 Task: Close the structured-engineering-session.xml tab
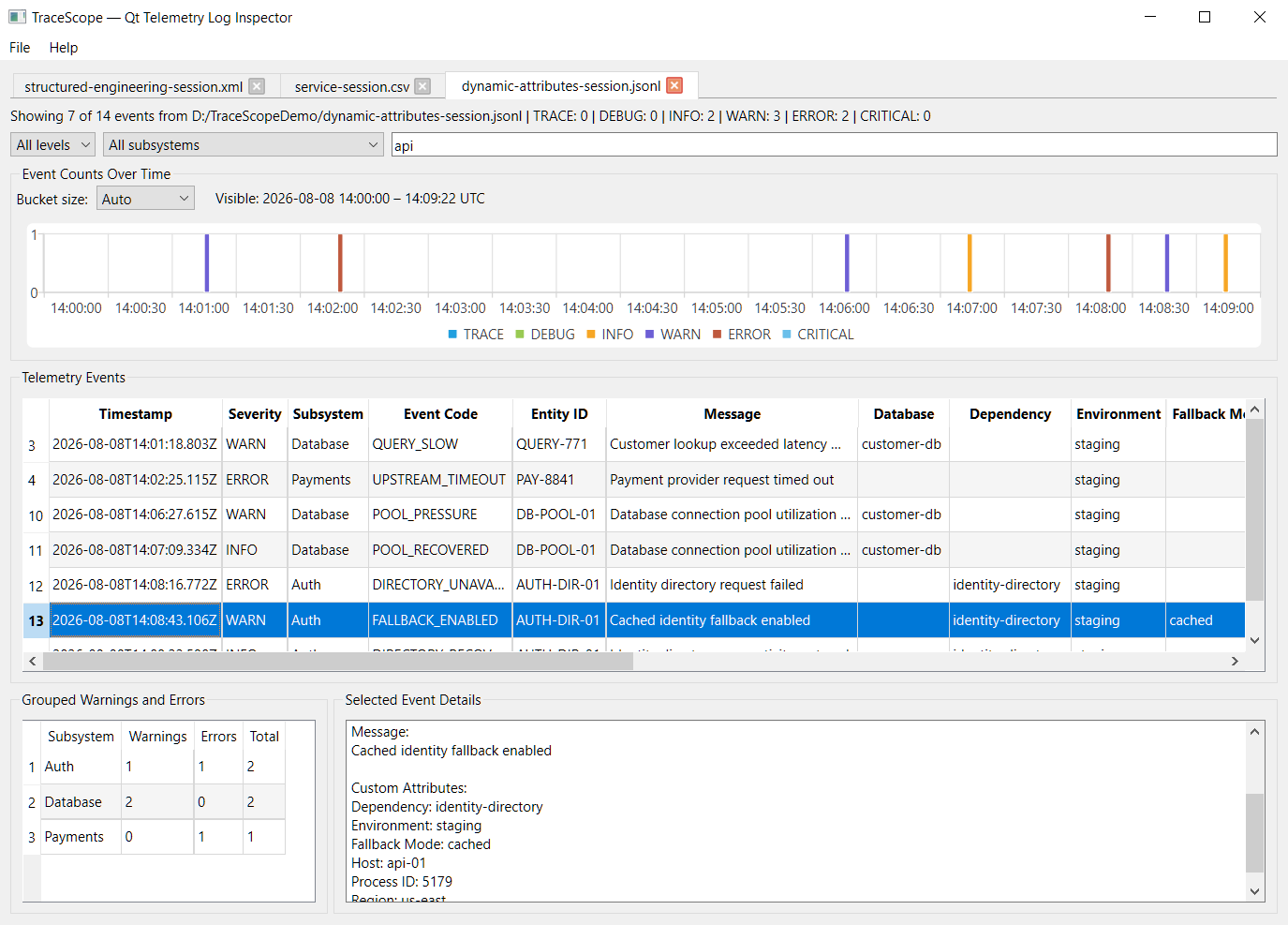(x=257, y=86)
